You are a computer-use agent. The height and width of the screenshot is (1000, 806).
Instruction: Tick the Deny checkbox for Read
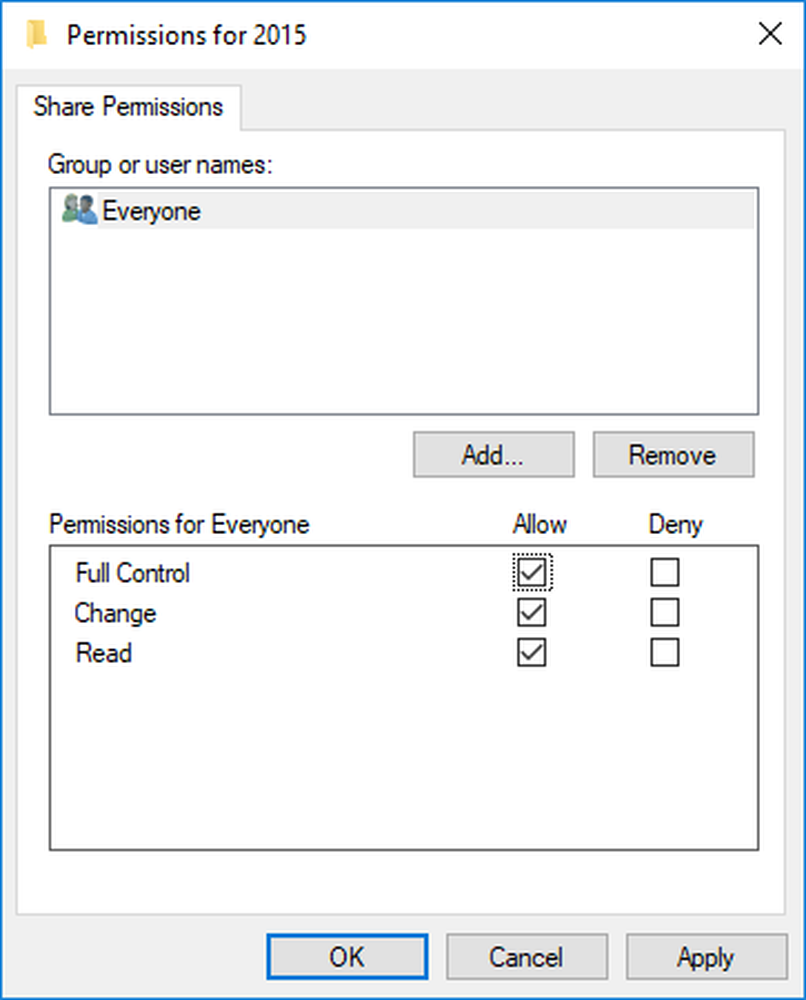[x=664, y=653]
